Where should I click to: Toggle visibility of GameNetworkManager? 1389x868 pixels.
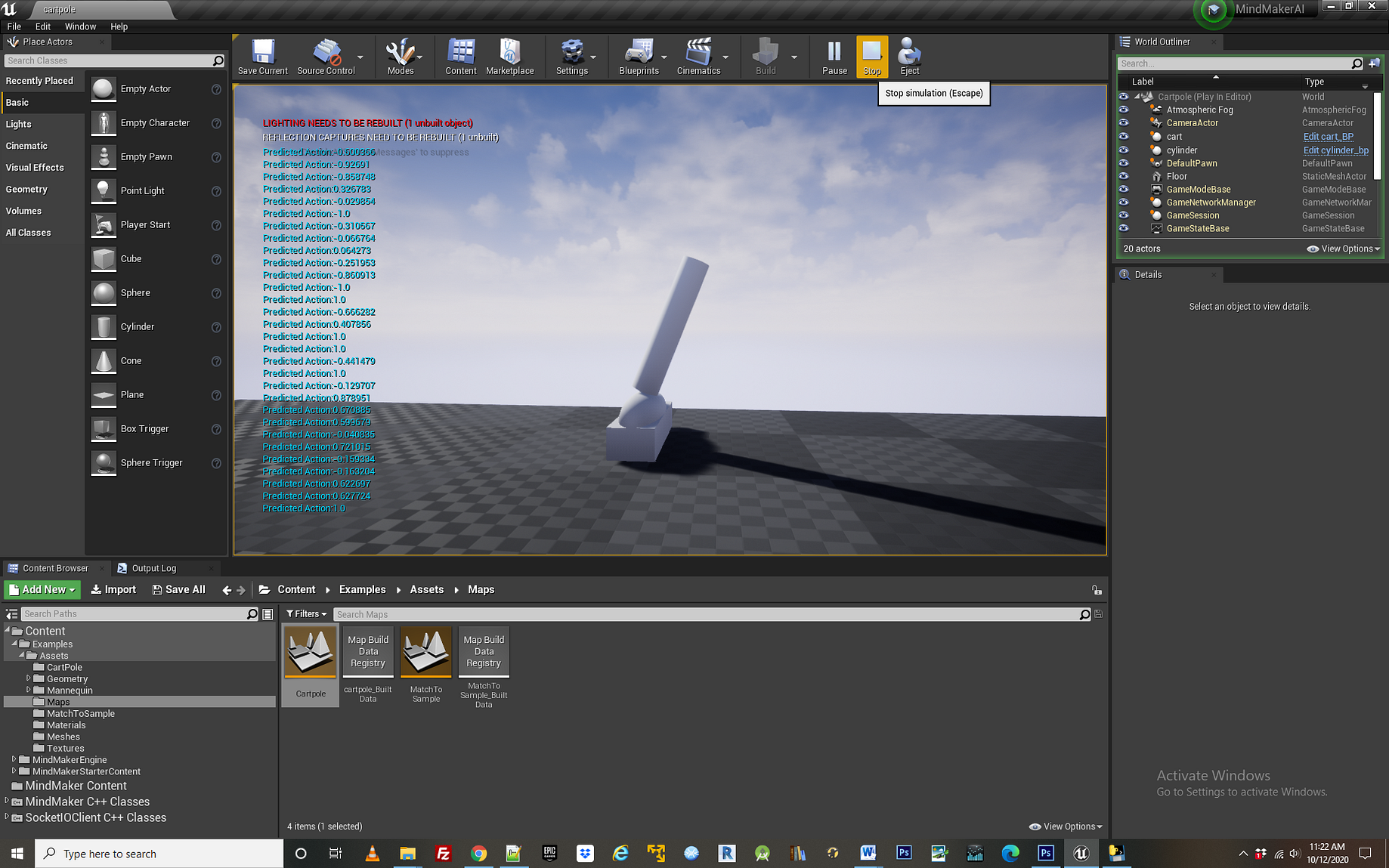coord(1124,202)
